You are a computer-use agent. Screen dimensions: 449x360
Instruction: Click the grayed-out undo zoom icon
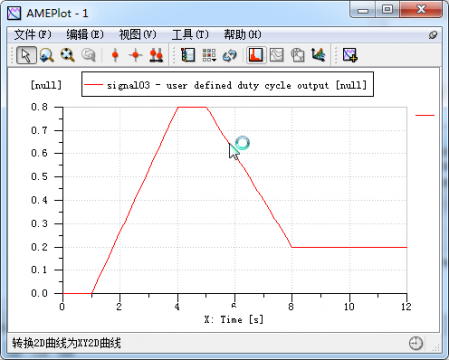88,55
